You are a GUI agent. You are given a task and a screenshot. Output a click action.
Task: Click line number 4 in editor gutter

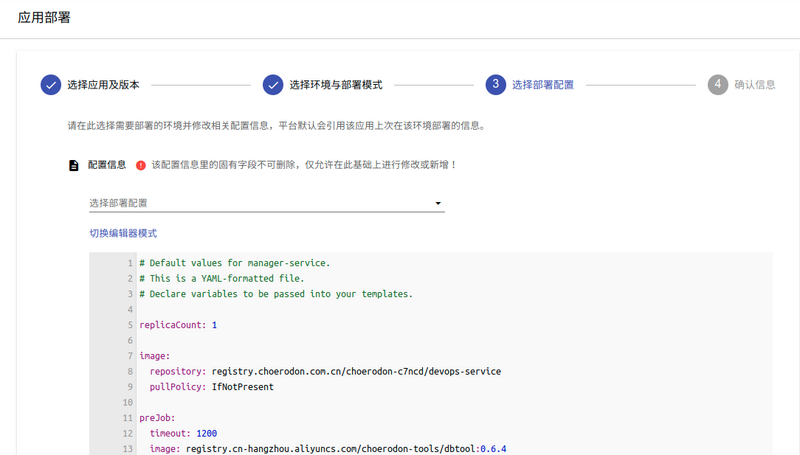pos(130,310)
